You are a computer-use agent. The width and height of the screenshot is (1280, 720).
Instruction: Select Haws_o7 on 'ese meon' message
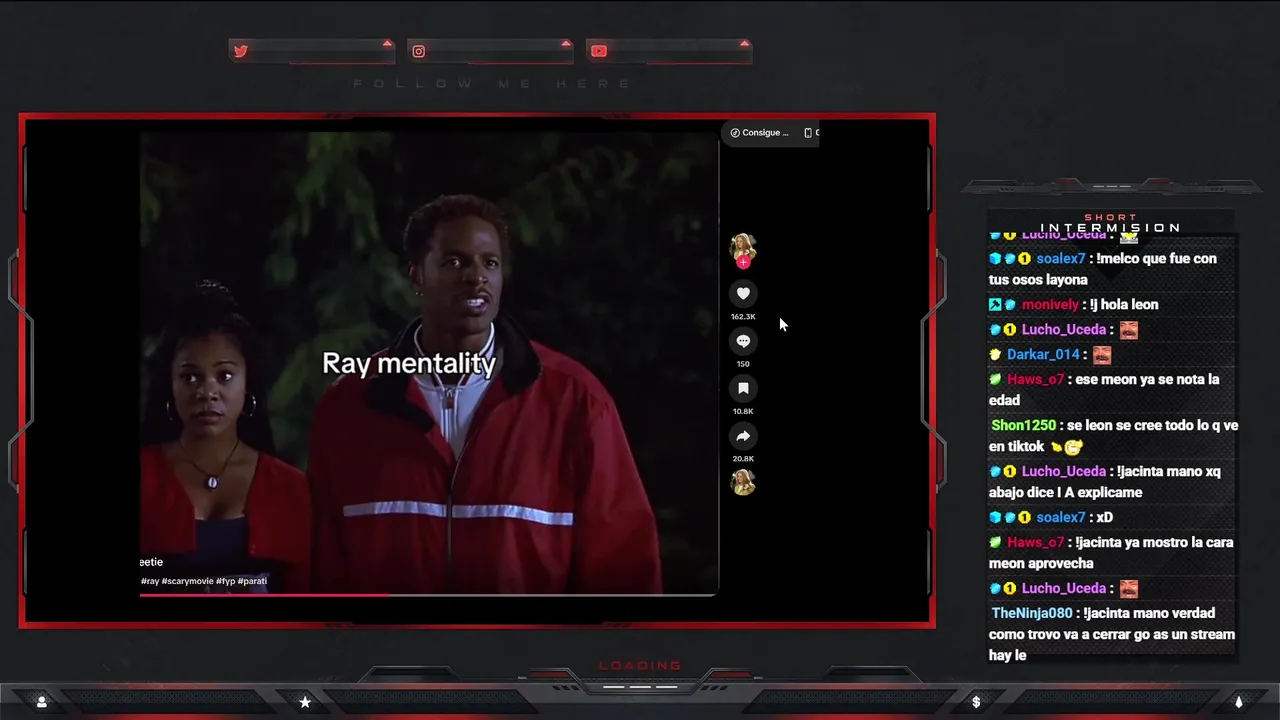1036,379
